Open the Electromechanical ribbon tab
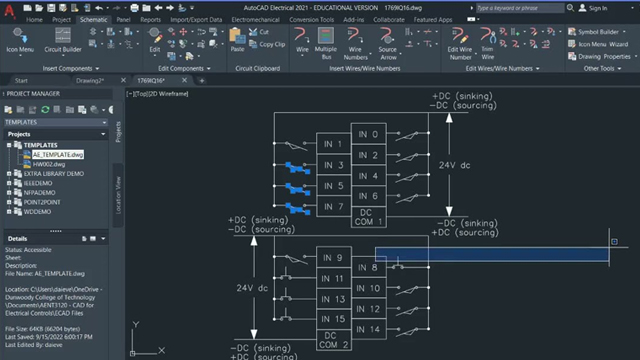This screenshot has height=360, width=640. (x=256, y=20)
